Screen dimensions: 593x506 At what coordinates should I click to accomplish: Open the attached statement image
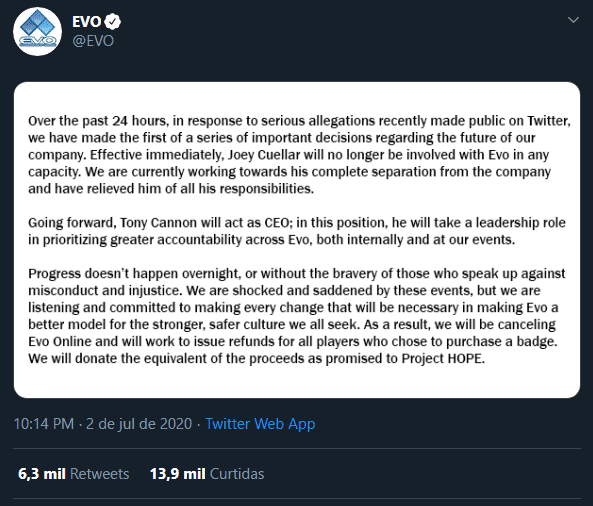pyautogui.click(x=297, y=240)
